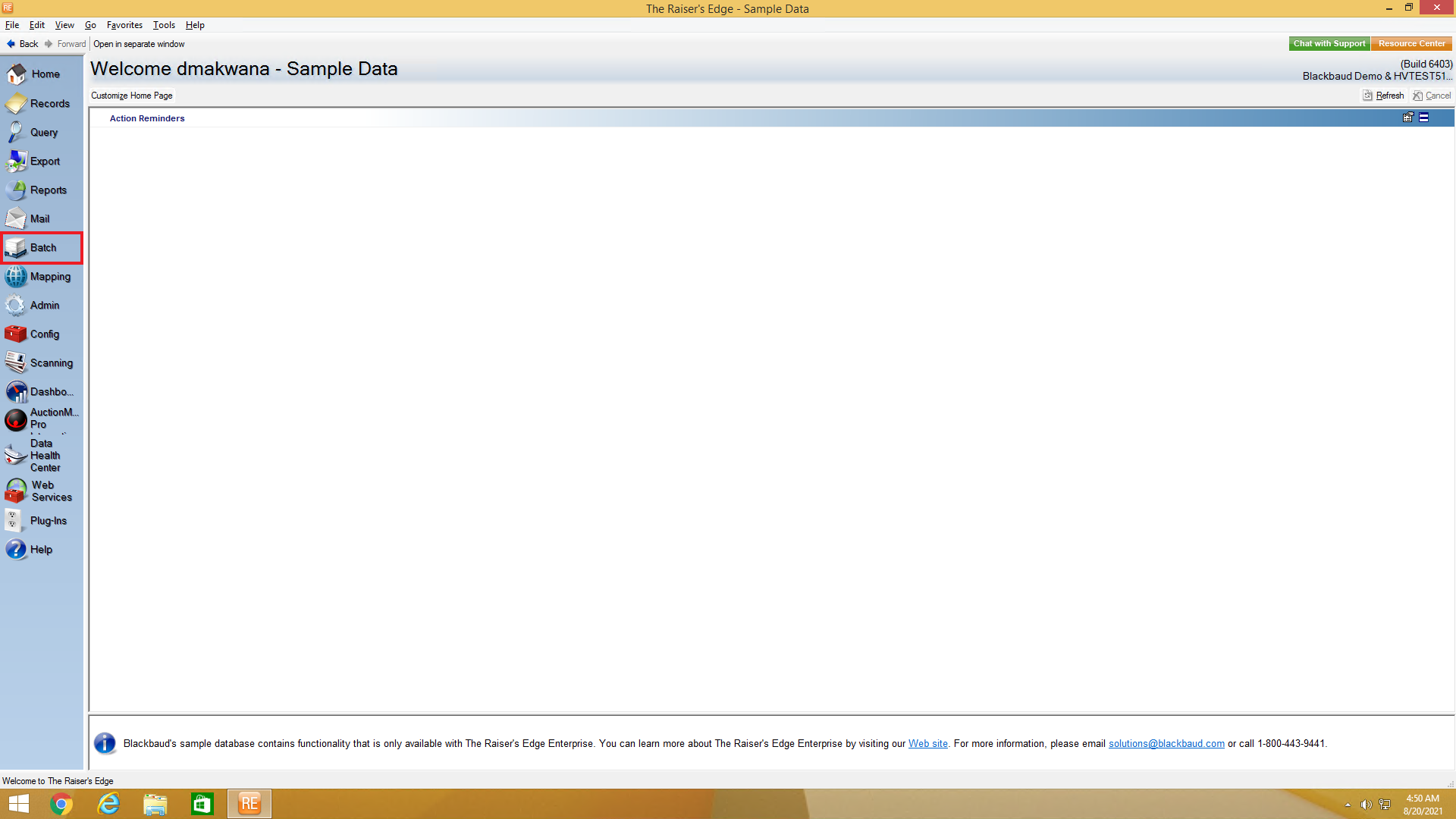Click Chat with Support button
The image size is (1456, 819).
(x=1329, y=44)
